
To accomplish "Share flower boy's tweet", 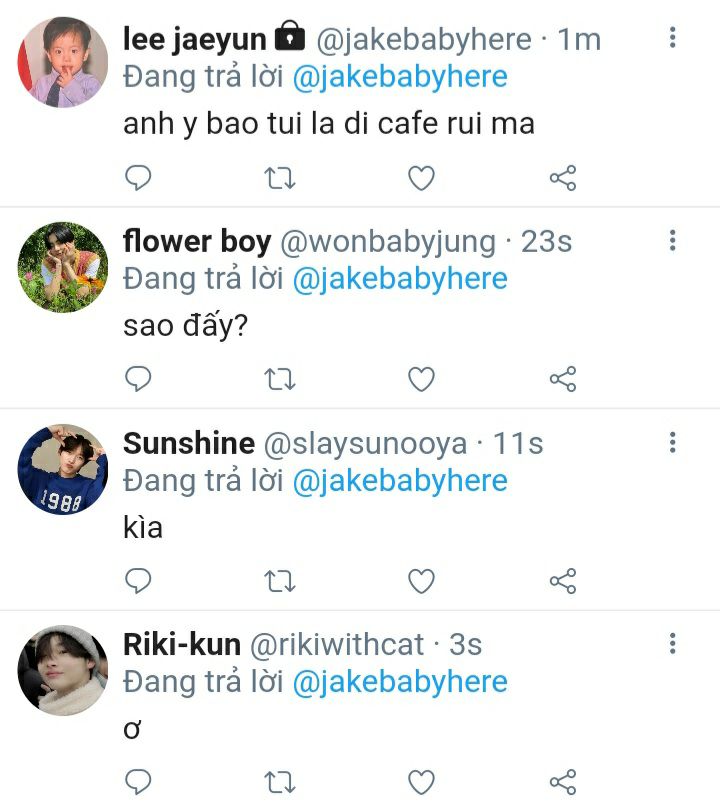I will pyautogui.click(x=563, y=379).
